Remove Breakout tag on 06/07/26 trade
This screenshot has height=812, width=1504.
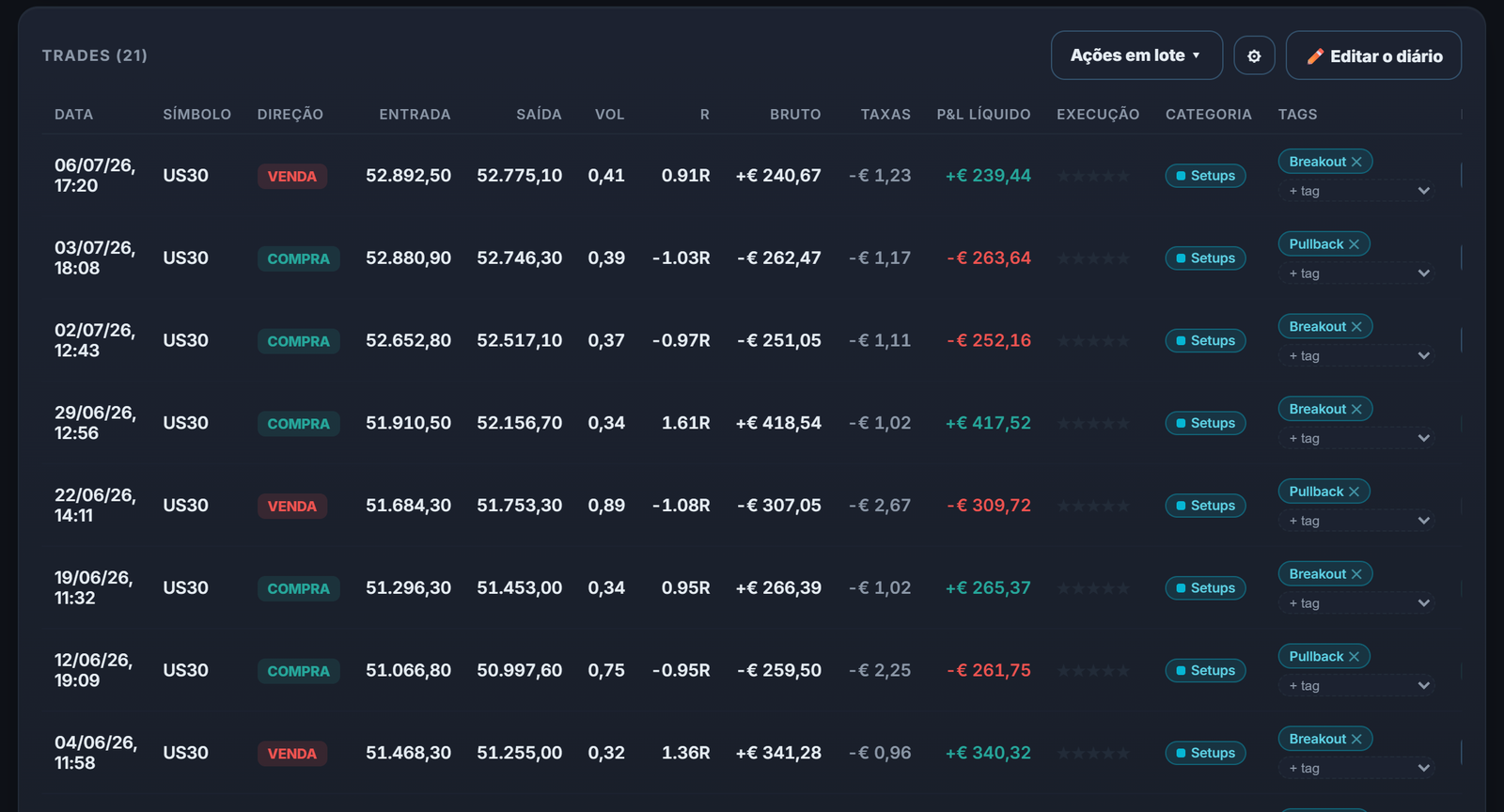[1356, 162]
